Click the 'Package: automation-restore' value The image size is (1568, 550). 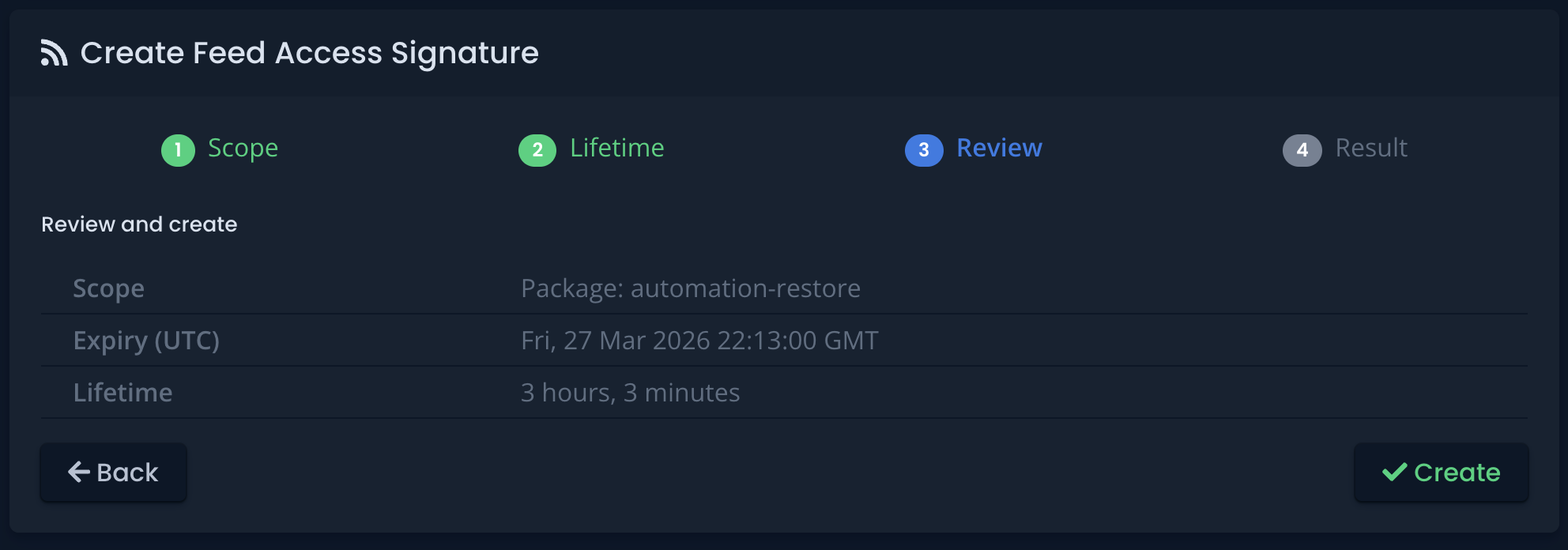690,288
